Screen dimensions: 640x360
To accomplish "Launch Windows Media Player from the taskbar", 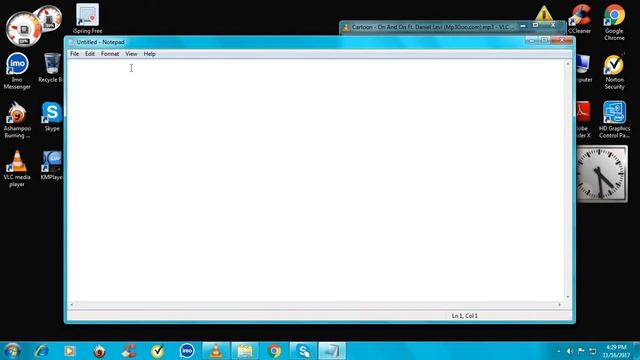I will tap(70, 351).
